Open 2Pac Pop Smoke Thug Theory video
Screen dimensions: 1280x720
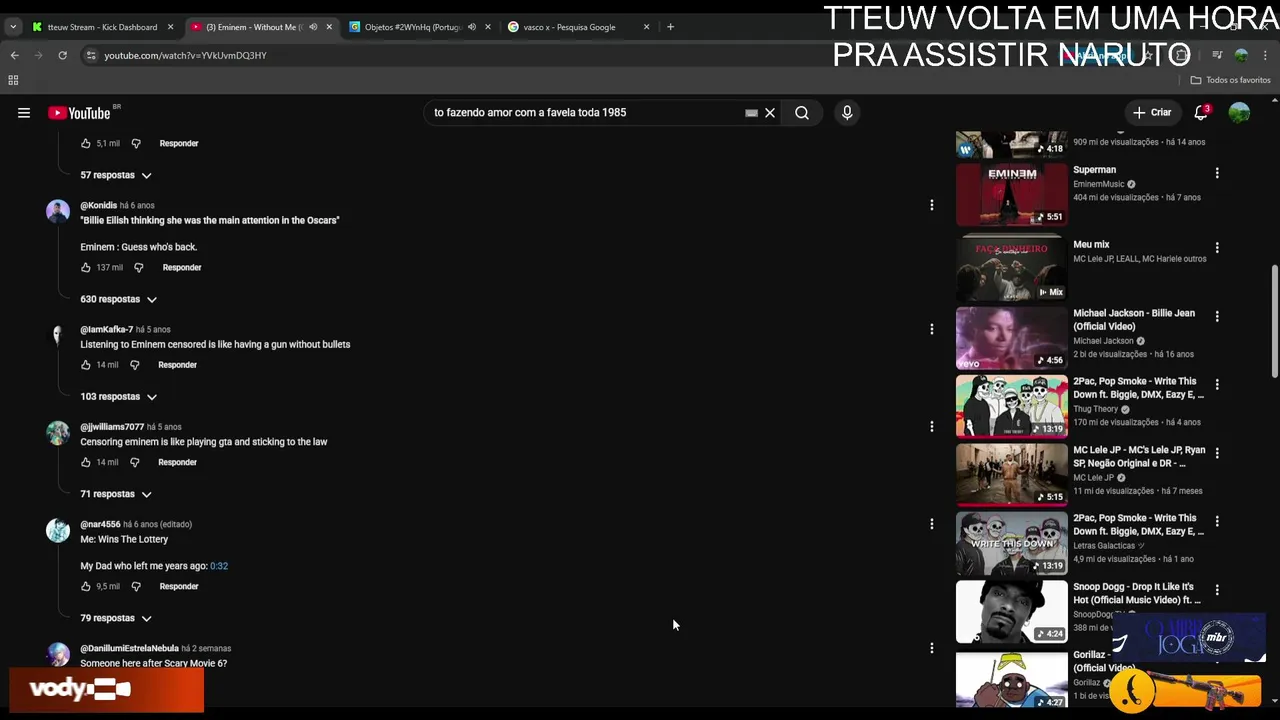(x=1011, y=407)
